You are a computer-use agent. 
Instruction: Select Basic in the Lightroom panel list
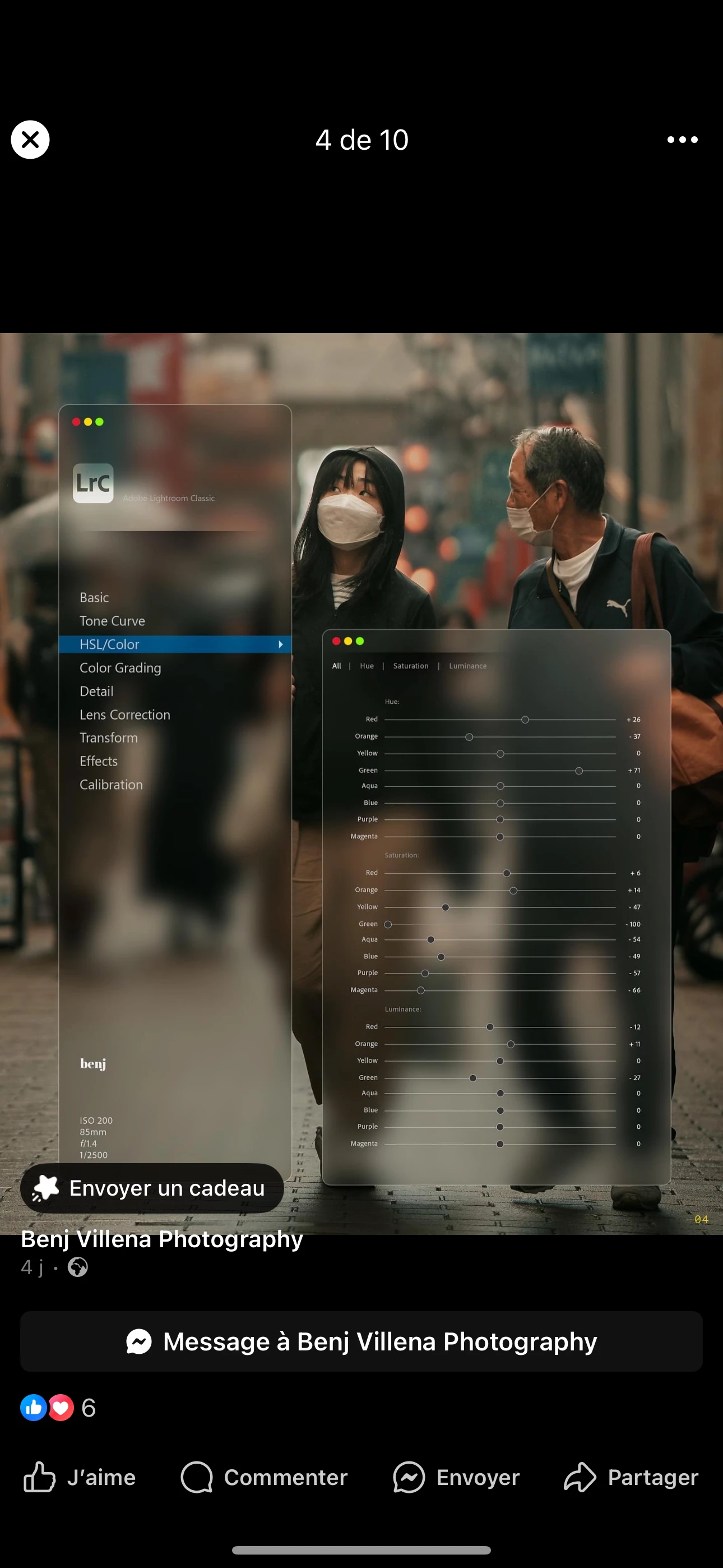94,598
